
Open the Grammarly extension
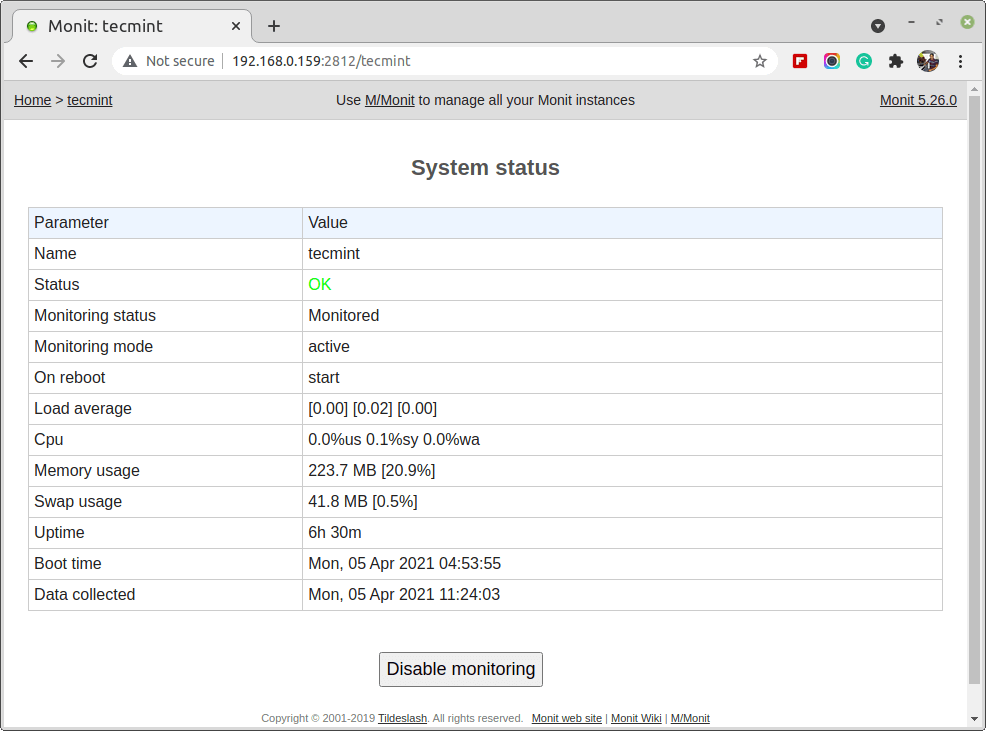click(863, 61)
